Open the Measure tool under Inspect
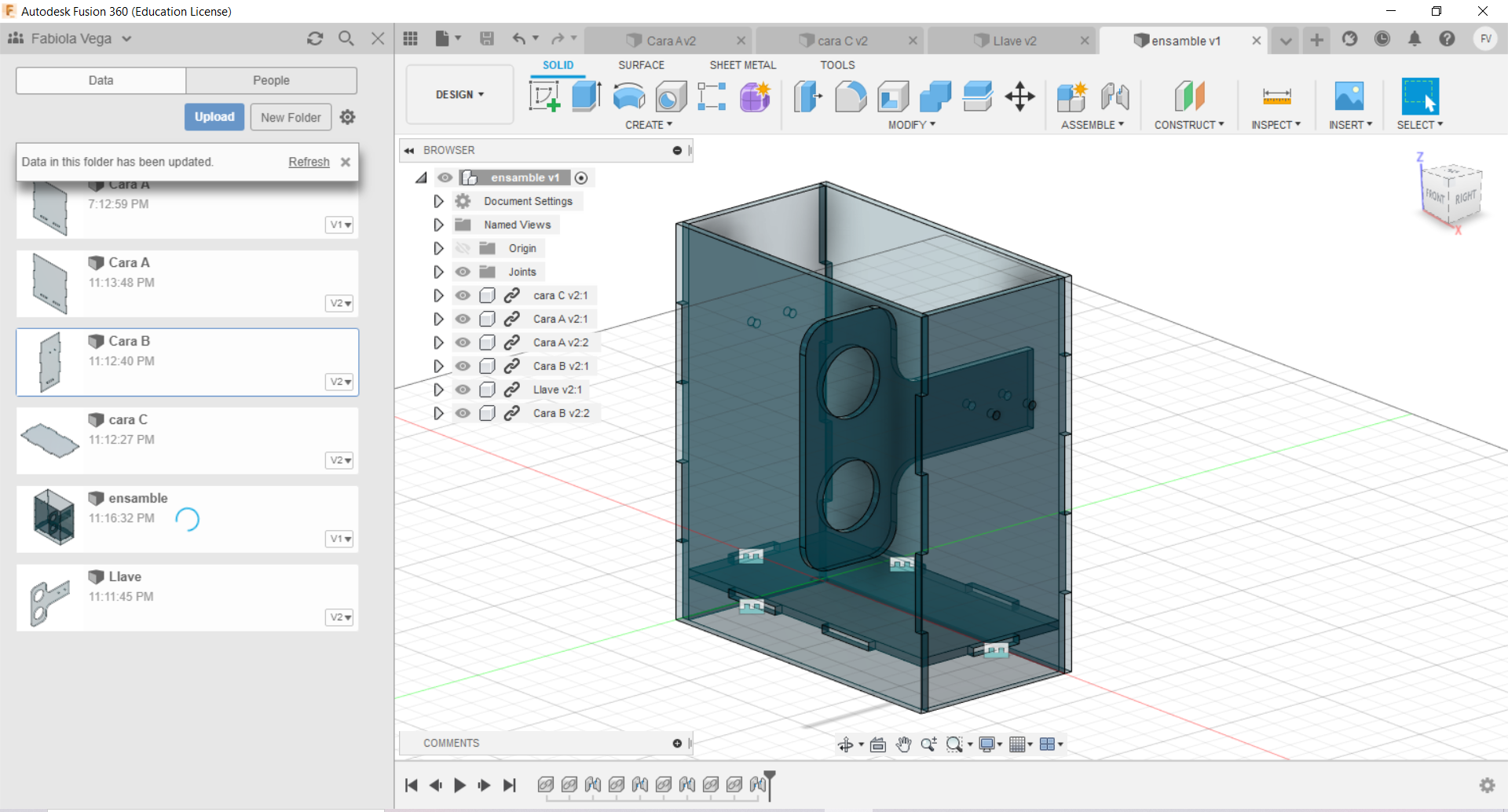 (x=1276, y=97)
